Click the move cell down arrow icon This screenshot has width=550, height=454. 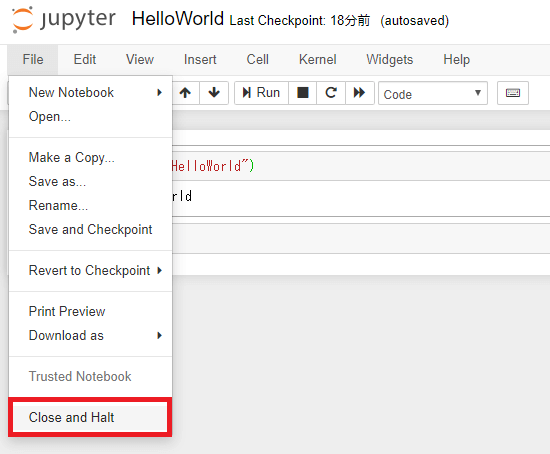pos(214,93)
